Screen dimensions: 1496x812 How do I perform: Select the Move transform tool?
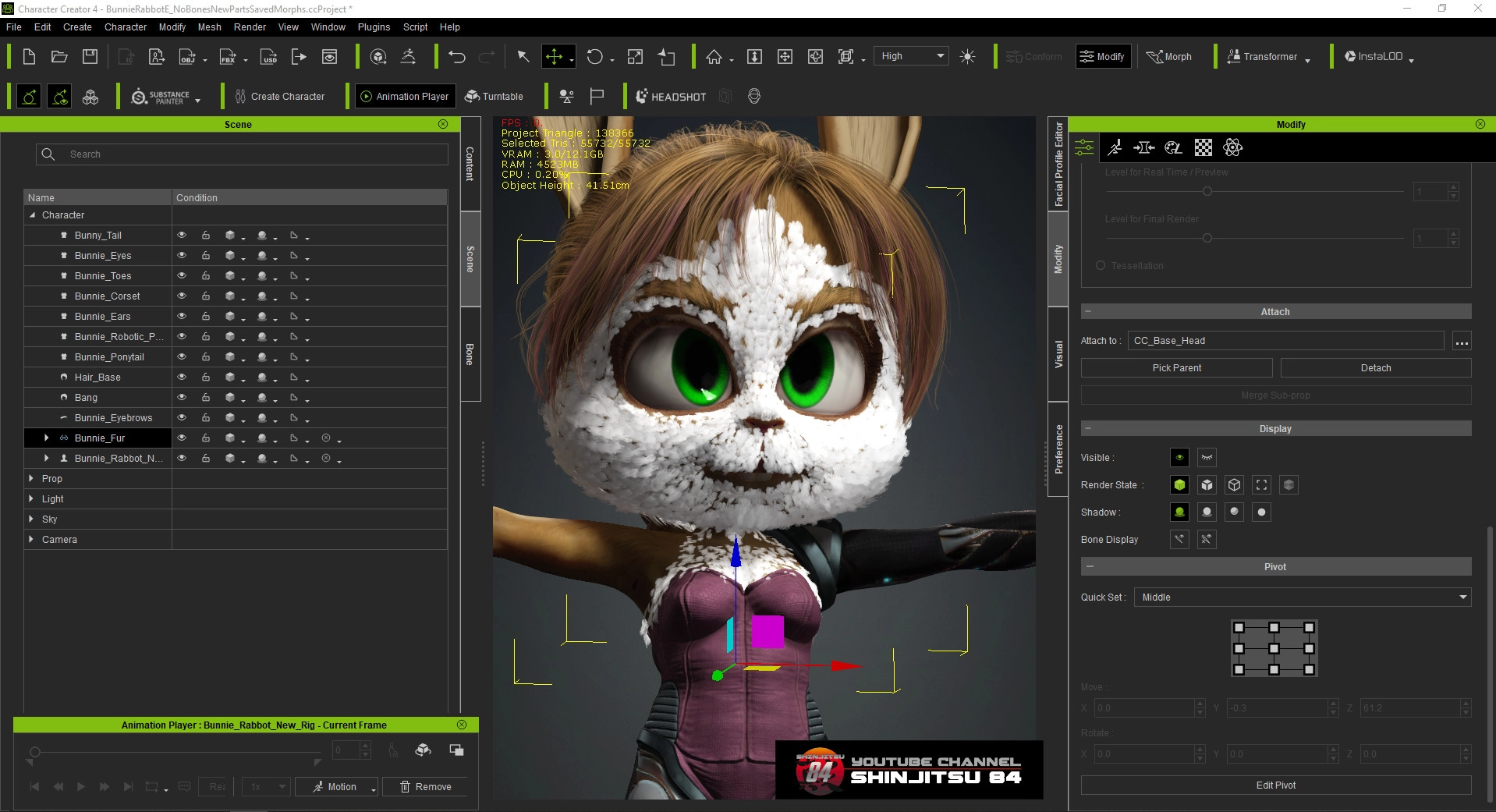pyautogui.click(x=554, y=57)
